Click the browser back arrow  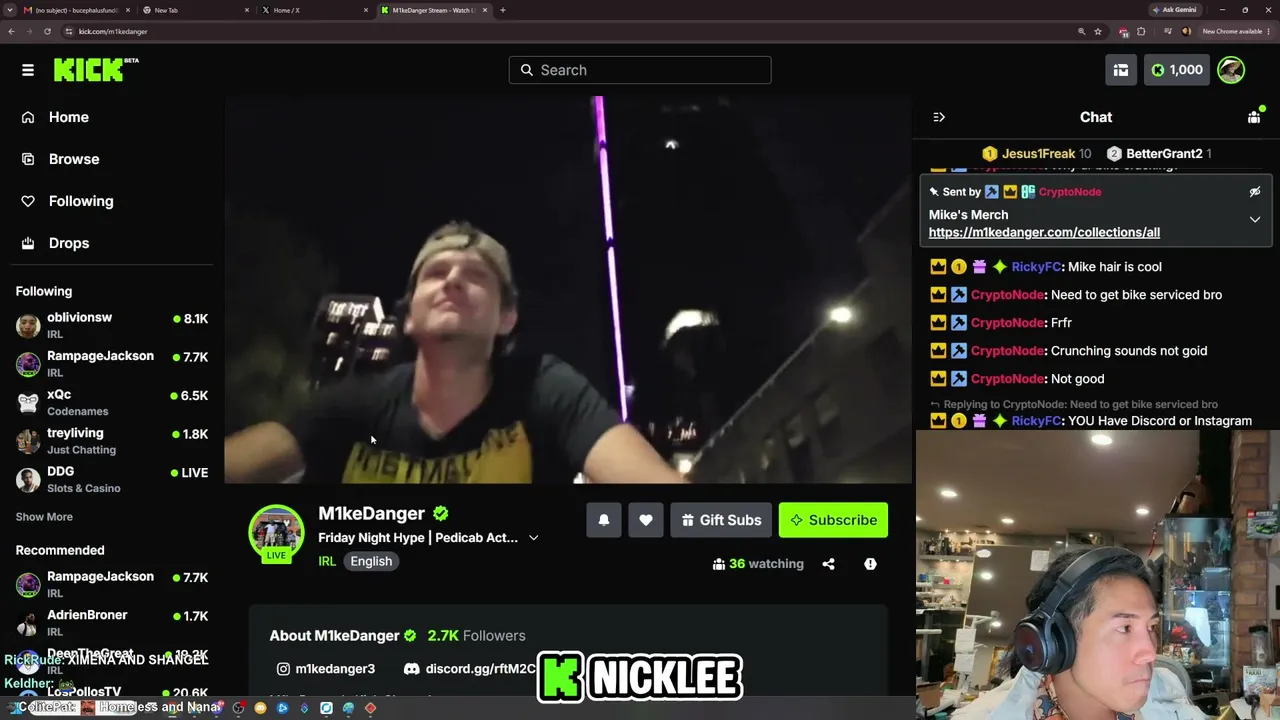(x=11, y=31)
